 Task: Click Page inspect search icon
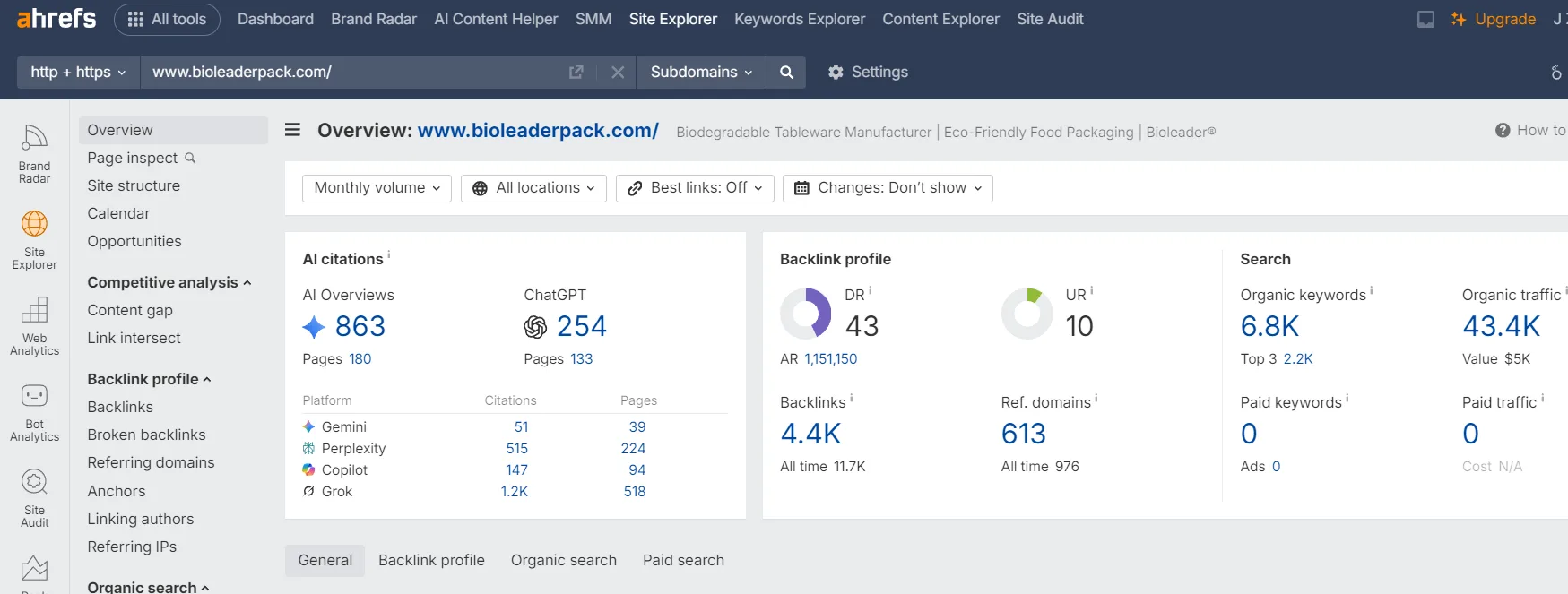click(x=190, y=158)
